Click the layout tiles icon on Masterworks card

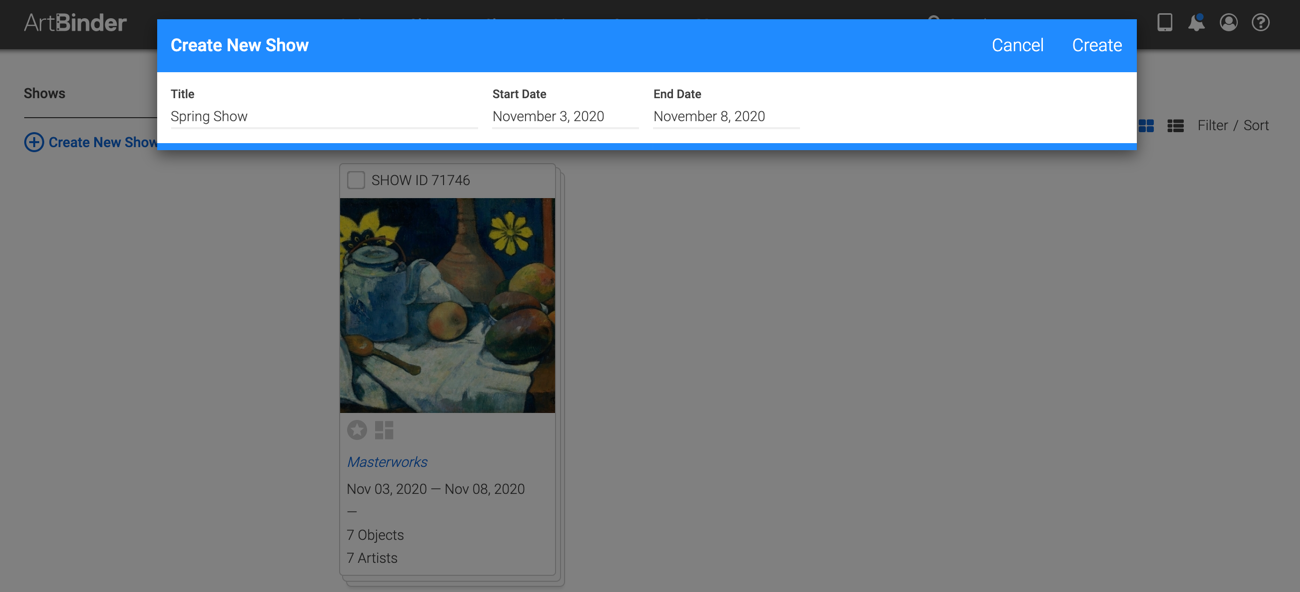tap(384, 430)
